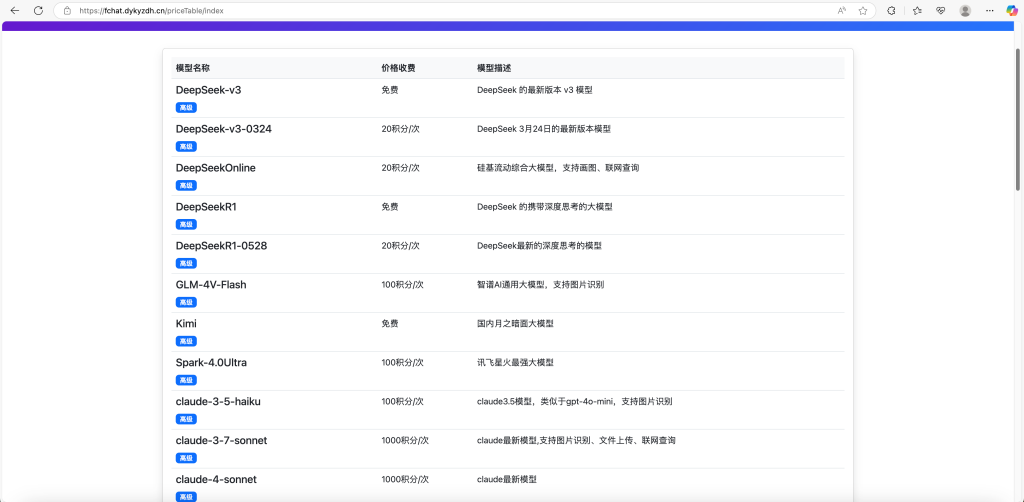Open the browser extensions puzzle icon
Screen dimensions: 1024x502
pos(891,10)
